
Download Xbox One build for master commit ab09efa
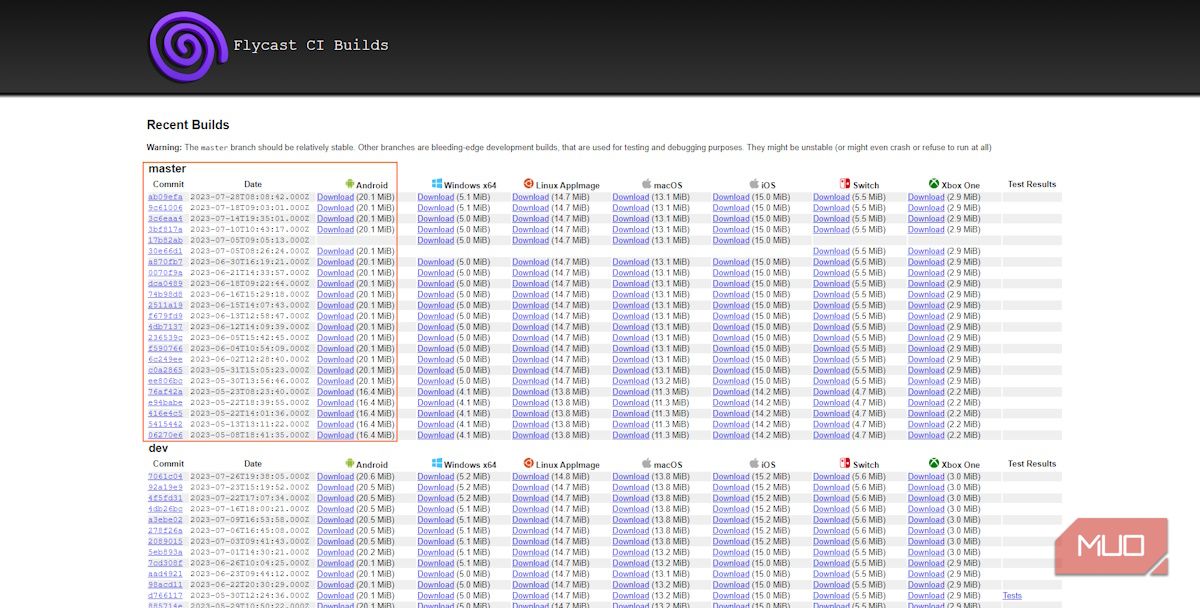(926, 197)
